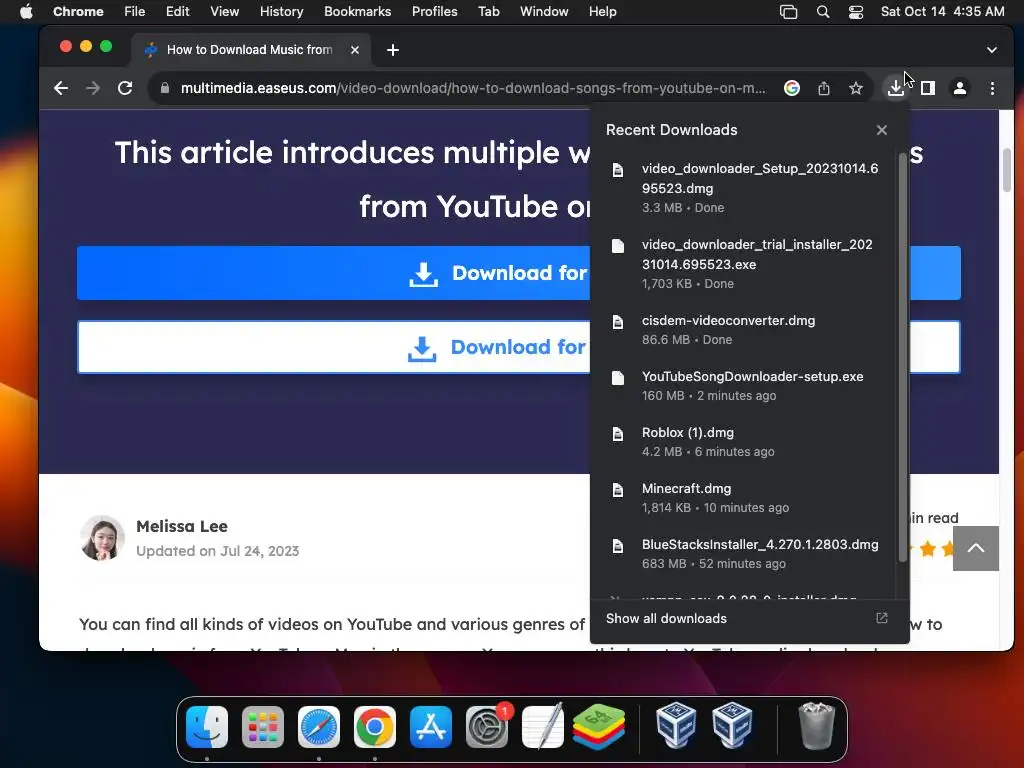Open App Store from the Dock
Image resolution: width=1024 pixels, height=768 pixels.
coord(431,727)
